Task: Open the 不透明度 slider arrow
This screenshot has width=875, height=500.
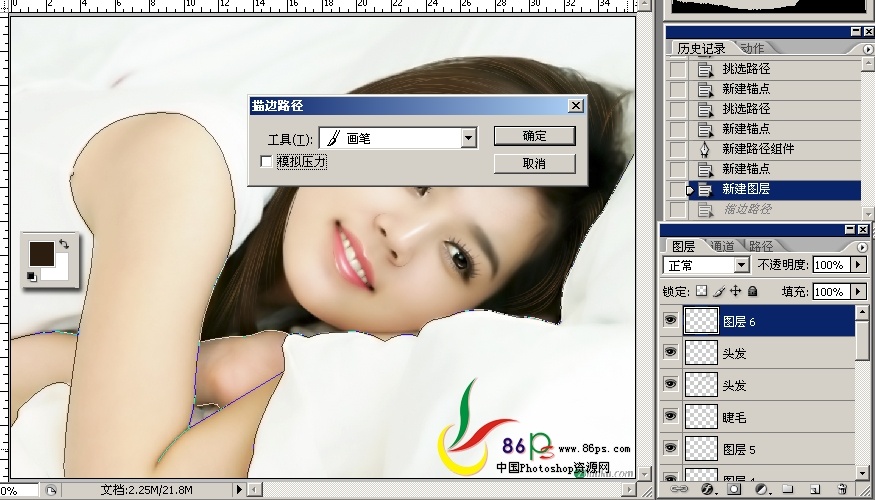Action: pyautogui.click(x=859, y=265)
